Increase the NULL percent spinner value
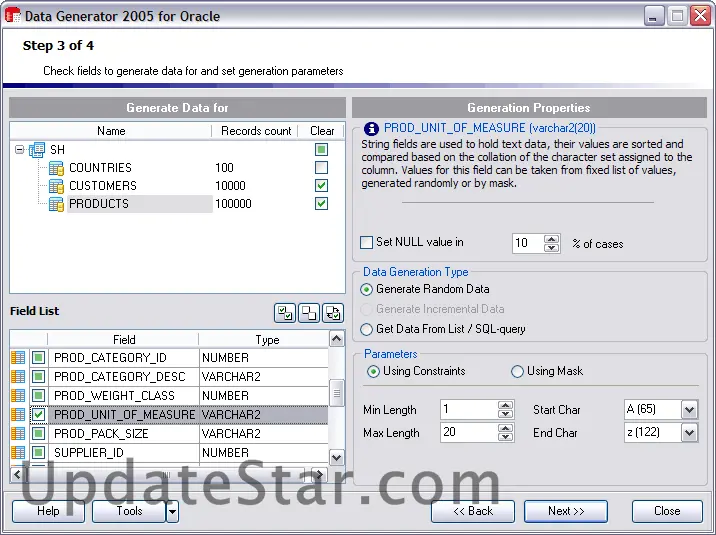This screenshot has height=535, width=716. pos(552,239)
